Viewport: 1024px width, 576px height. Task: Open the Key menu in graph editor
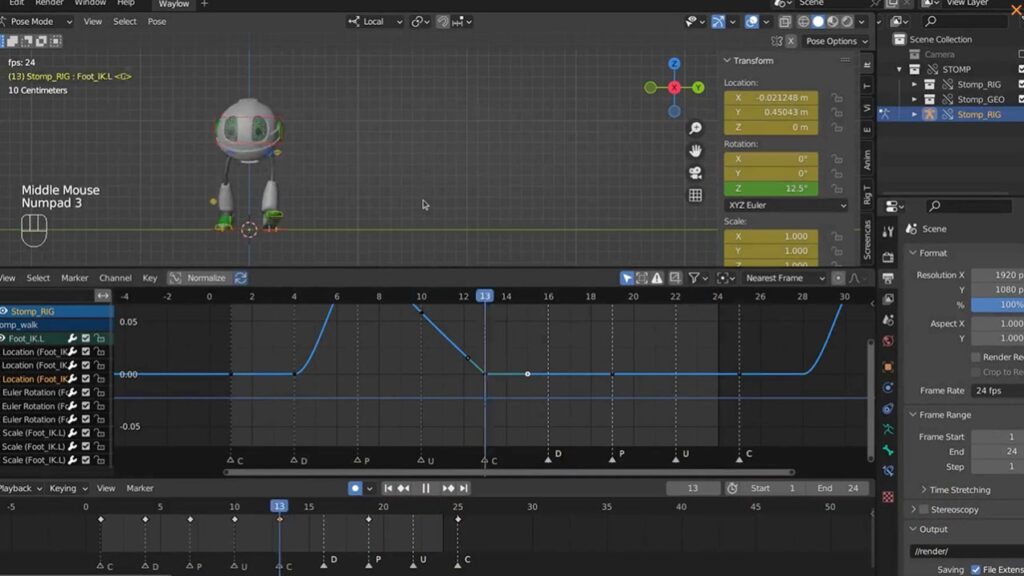click(x=150, y=278)
